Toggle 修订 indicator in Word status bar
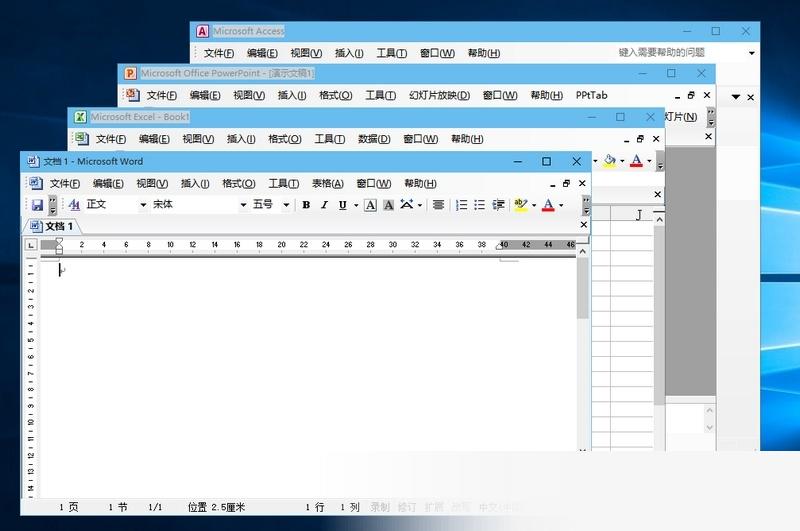 pos(407,507)
